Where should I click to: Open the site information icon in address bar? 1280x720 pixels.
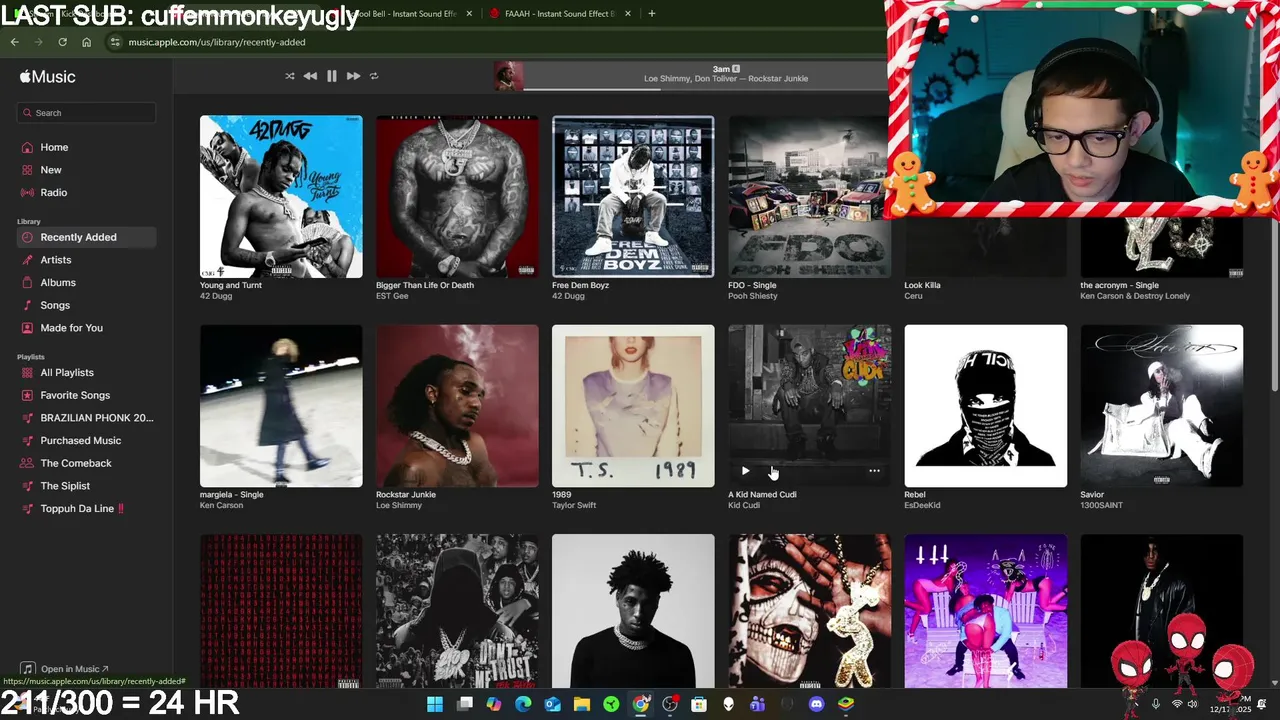(x=115, y=42)
